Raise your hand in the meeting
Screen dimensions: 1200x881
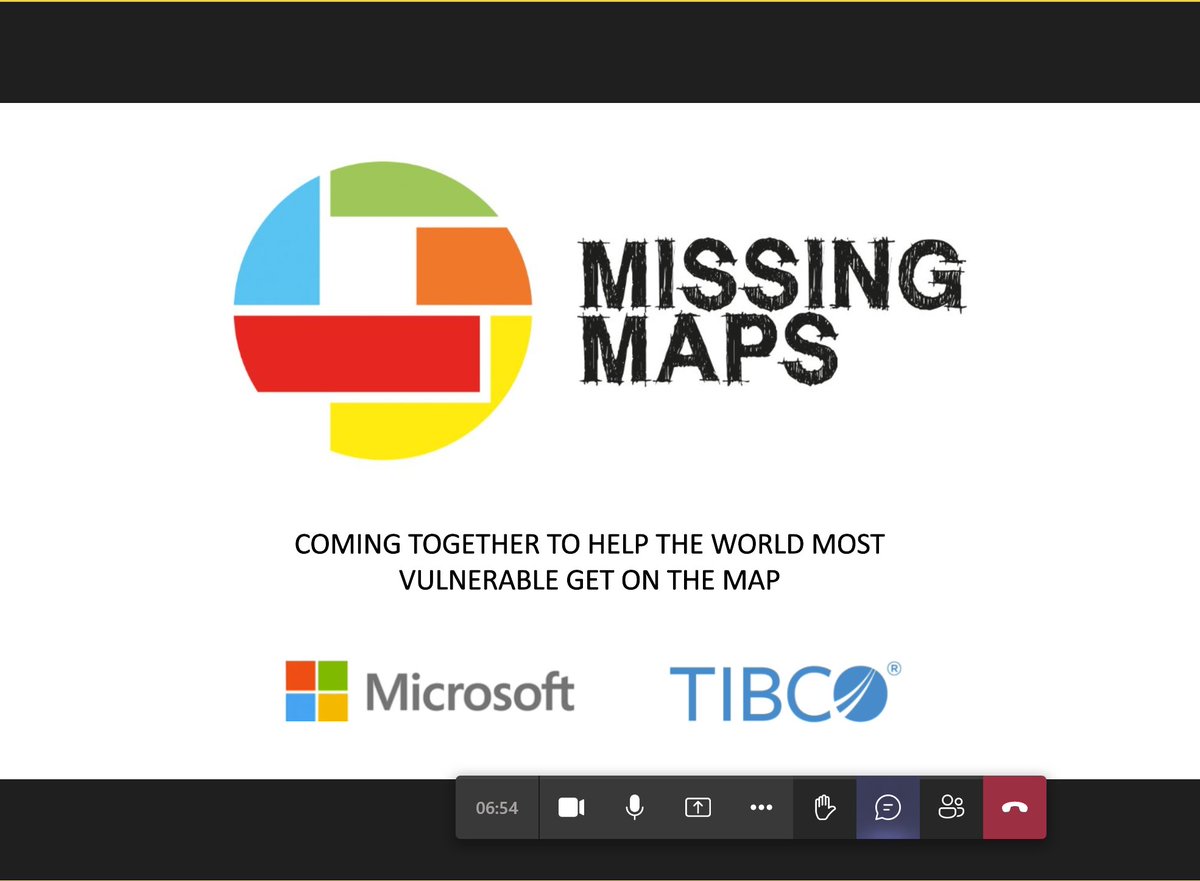824,807
